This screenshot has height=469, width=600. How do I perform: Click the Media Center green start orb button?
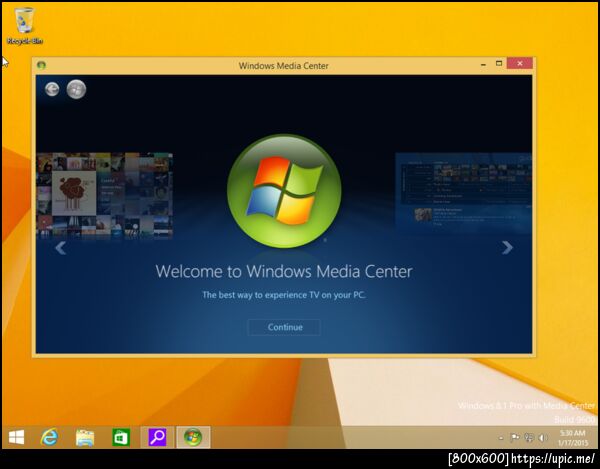[x=76, y=90]
